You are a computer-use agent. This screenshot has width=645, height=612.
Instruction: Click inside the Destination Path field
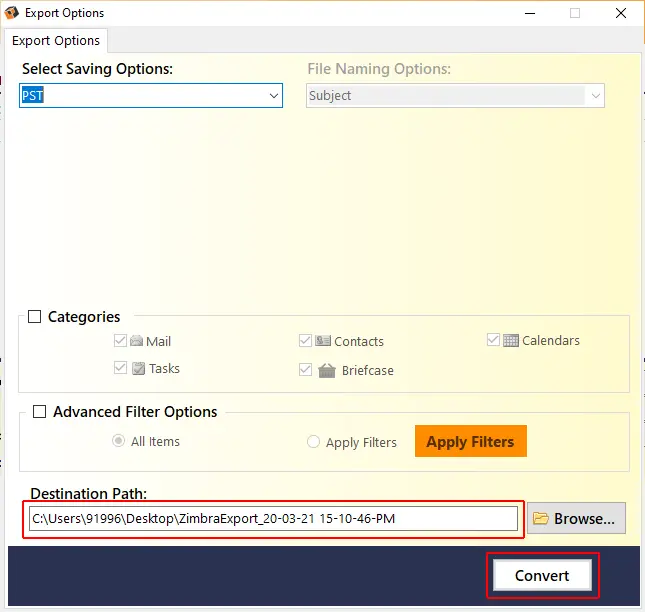[x=273, y=518]
